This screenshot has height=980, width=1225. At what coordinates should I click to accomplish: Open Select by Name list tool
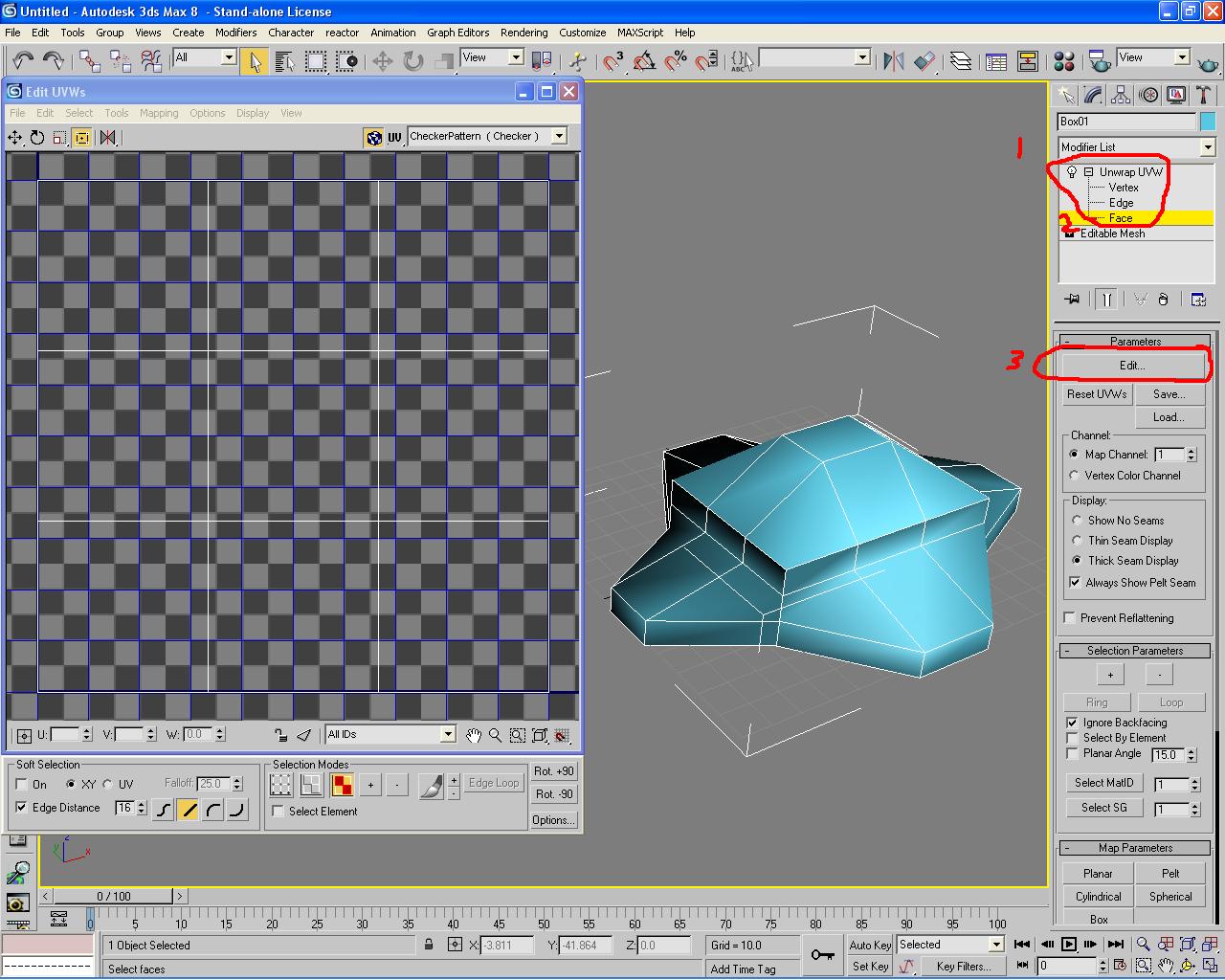click(x=284, y=61)
